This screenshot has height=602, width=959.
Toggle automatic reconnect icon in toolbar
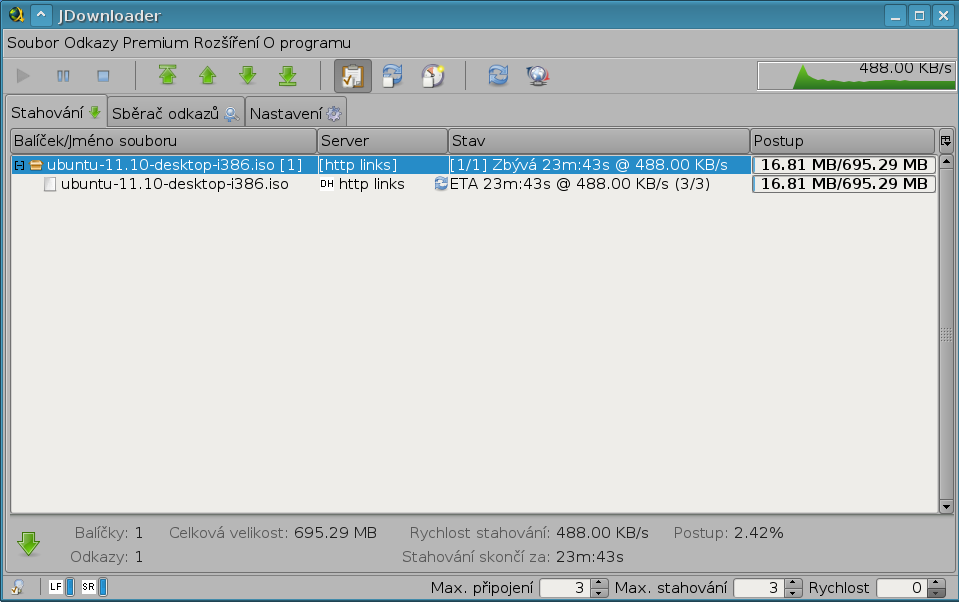392,76
